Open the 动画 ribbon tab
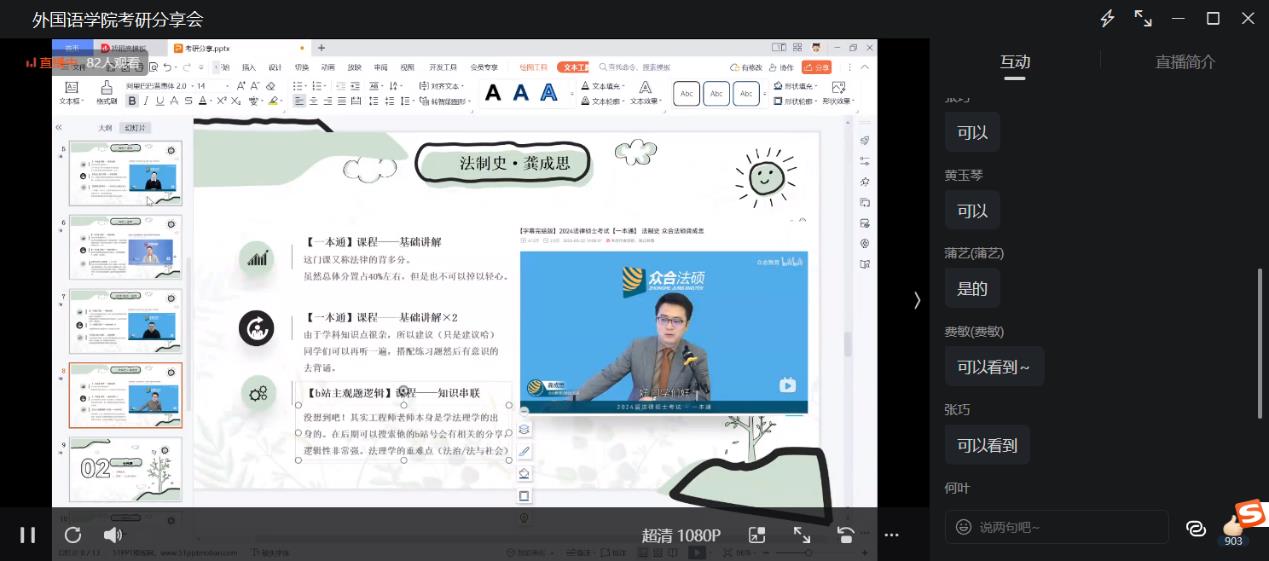This screenshot has height=561, width=1269. [328, 68]
